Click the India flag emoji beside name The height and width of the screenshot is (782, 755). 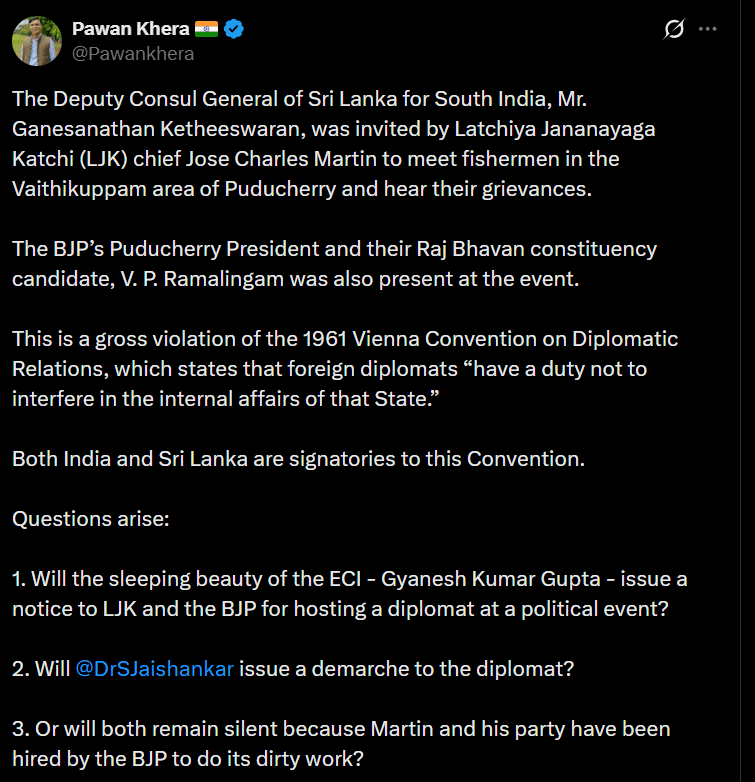205,29
